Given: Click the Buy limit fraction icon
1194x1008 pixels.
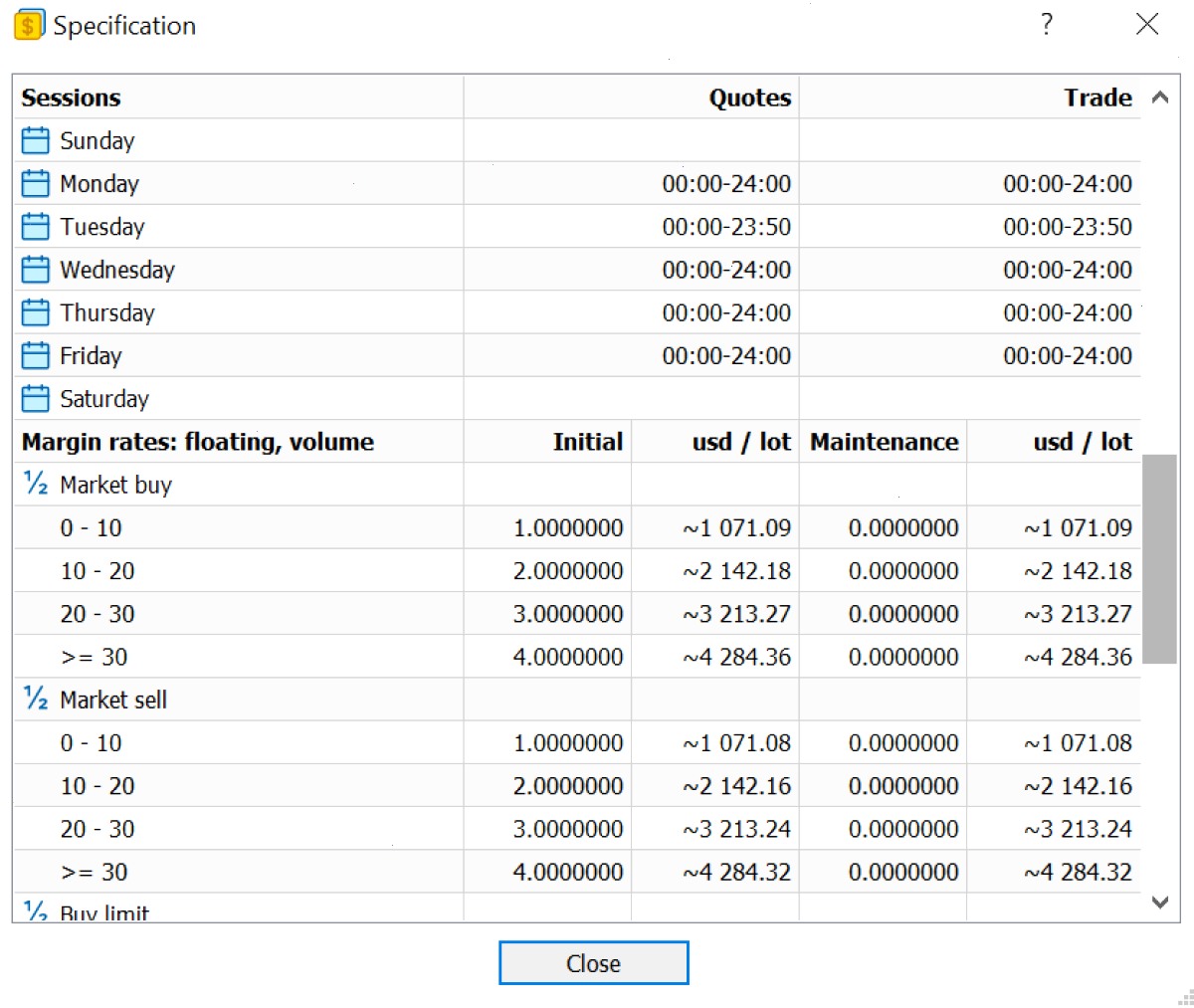Looking at the screenshot, I should tap(35, 910).
